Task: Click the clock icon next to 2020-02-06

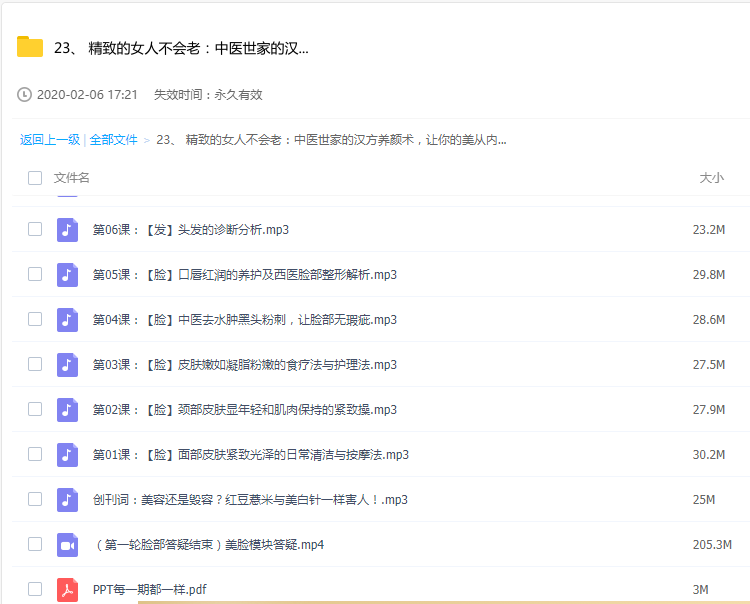Action: coord(24,95)
